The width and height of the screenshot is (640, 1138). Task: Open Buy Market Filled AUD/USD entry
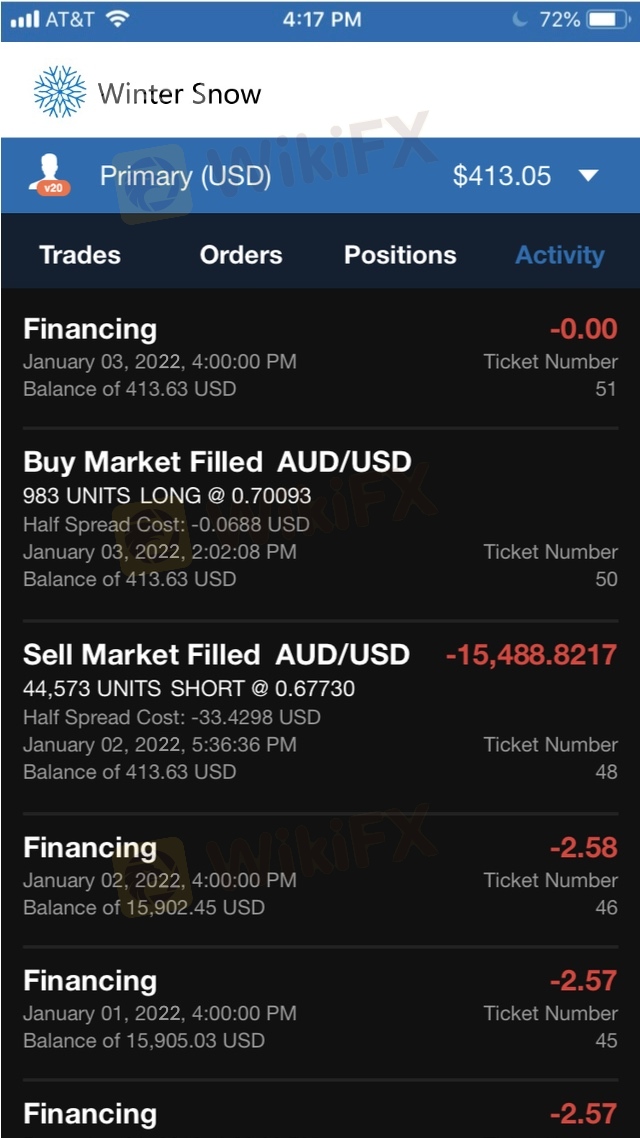(x=217, y=462)
